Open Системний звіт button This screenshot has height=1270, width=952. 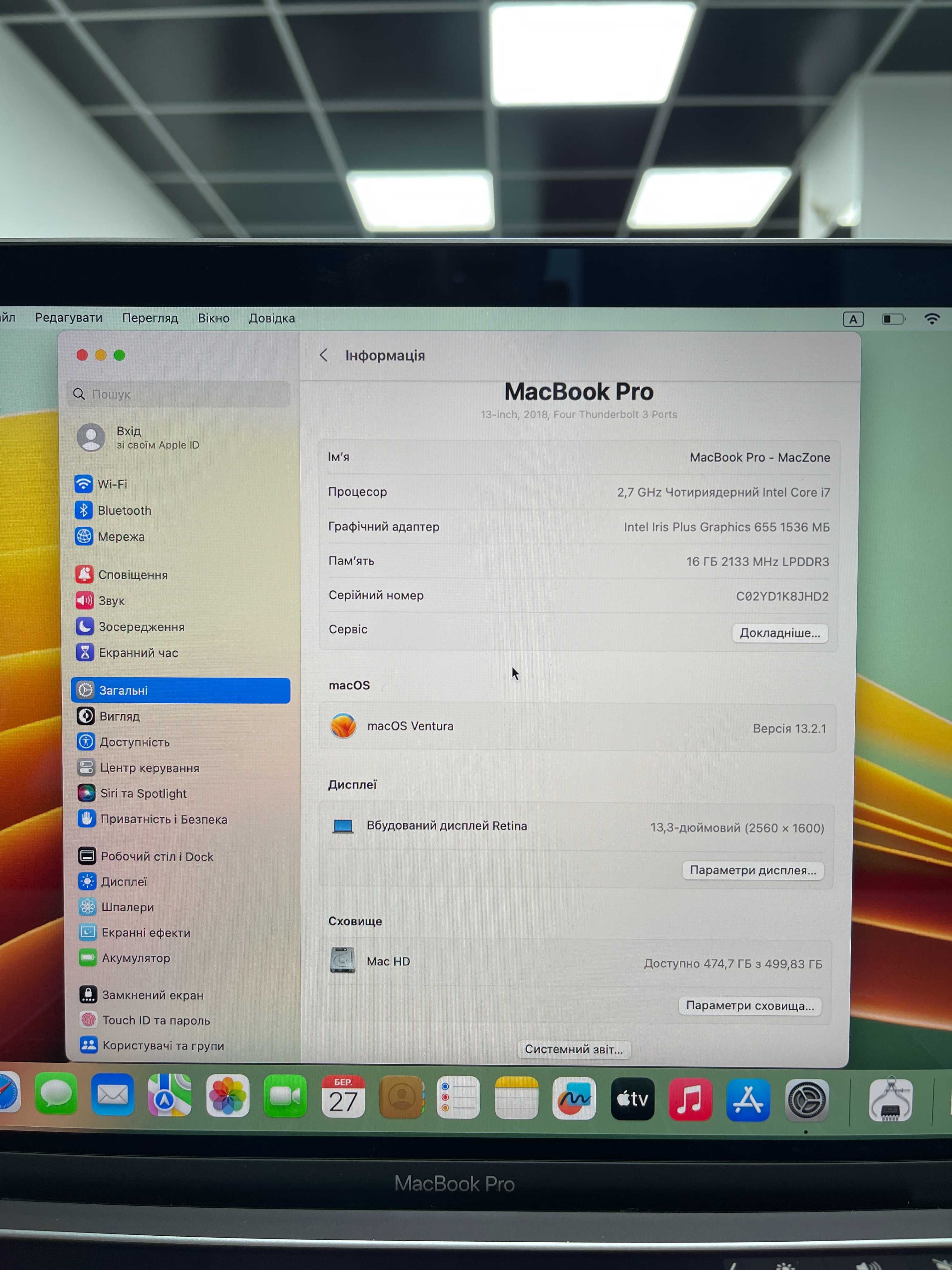(x=574, y=1049)
